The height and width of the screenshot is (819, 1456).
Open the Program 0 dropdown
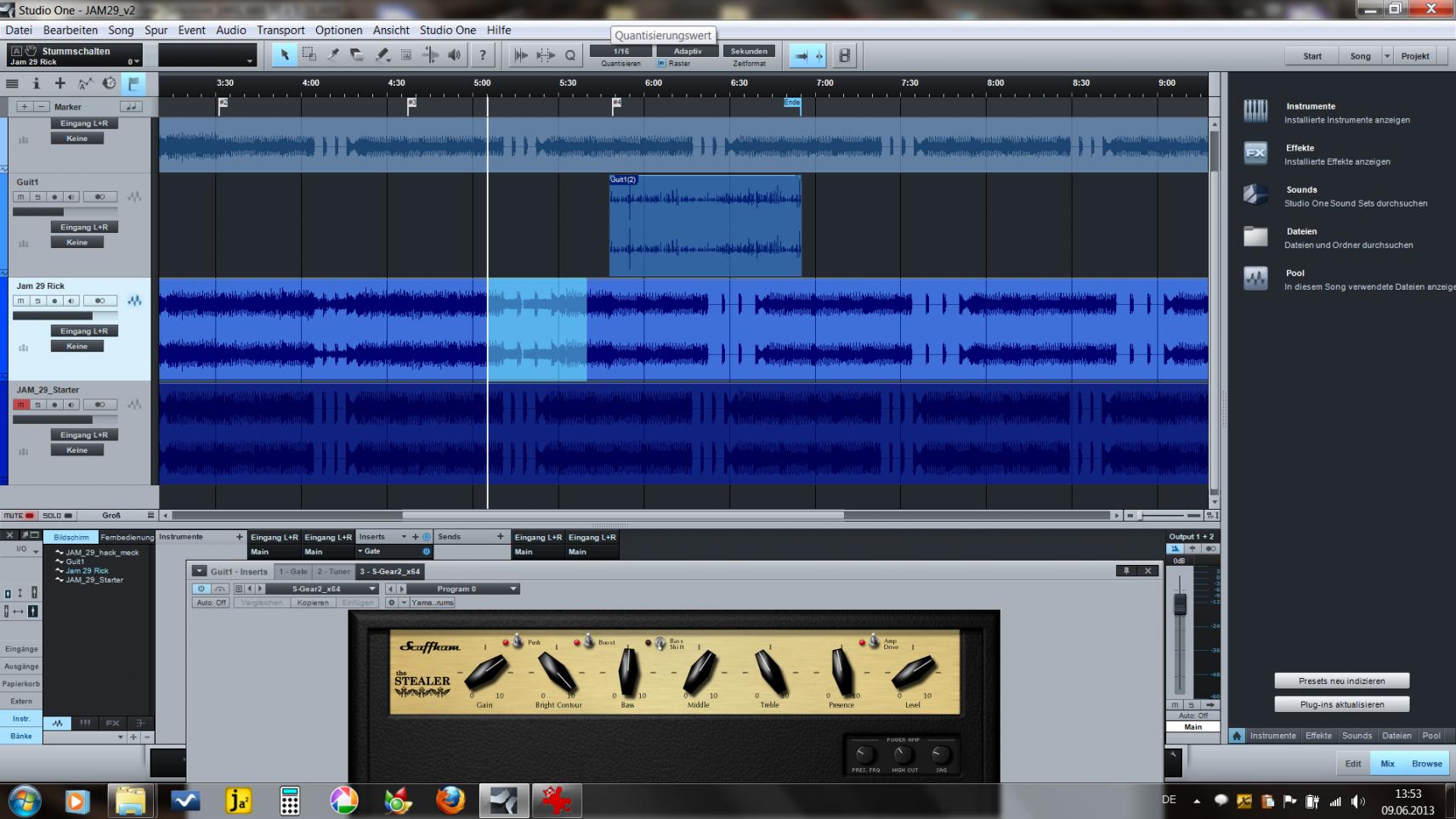point(463,589)
